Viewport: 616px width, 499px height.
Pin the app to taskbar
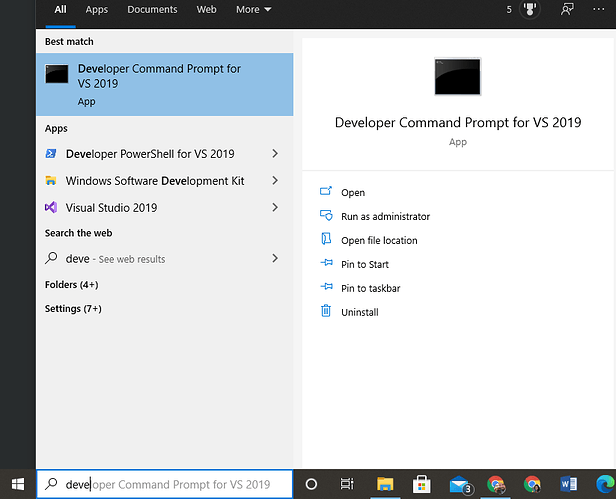point(370,288)
